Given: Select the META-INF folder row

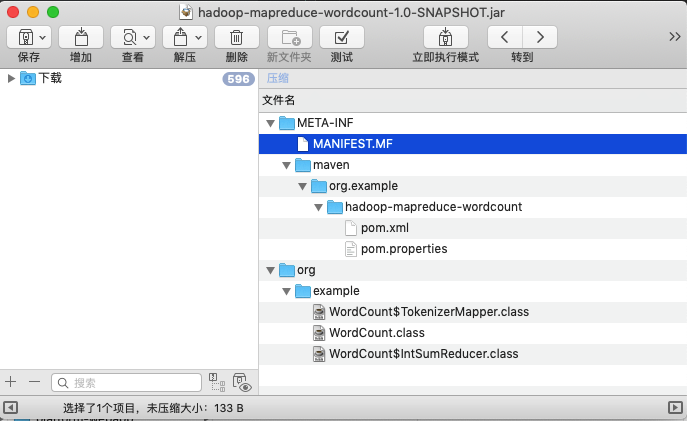Looking at the screenshot, I should (x=473, y=123).
